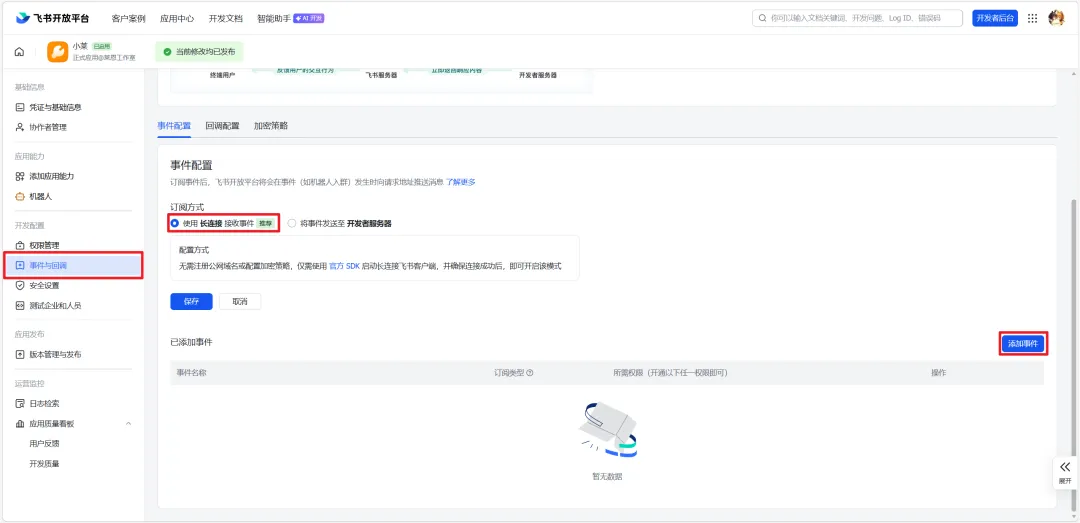Click the 安全设置 shield icon
Image resolution: width=1080 pixels, height=523 pixels.
point(20,285)
